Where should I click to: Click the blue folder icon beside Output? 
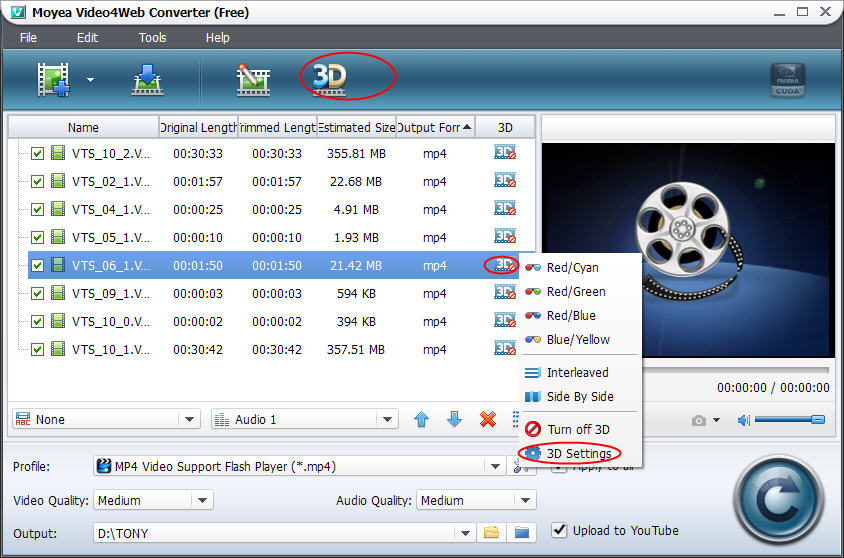click(522, 533)
